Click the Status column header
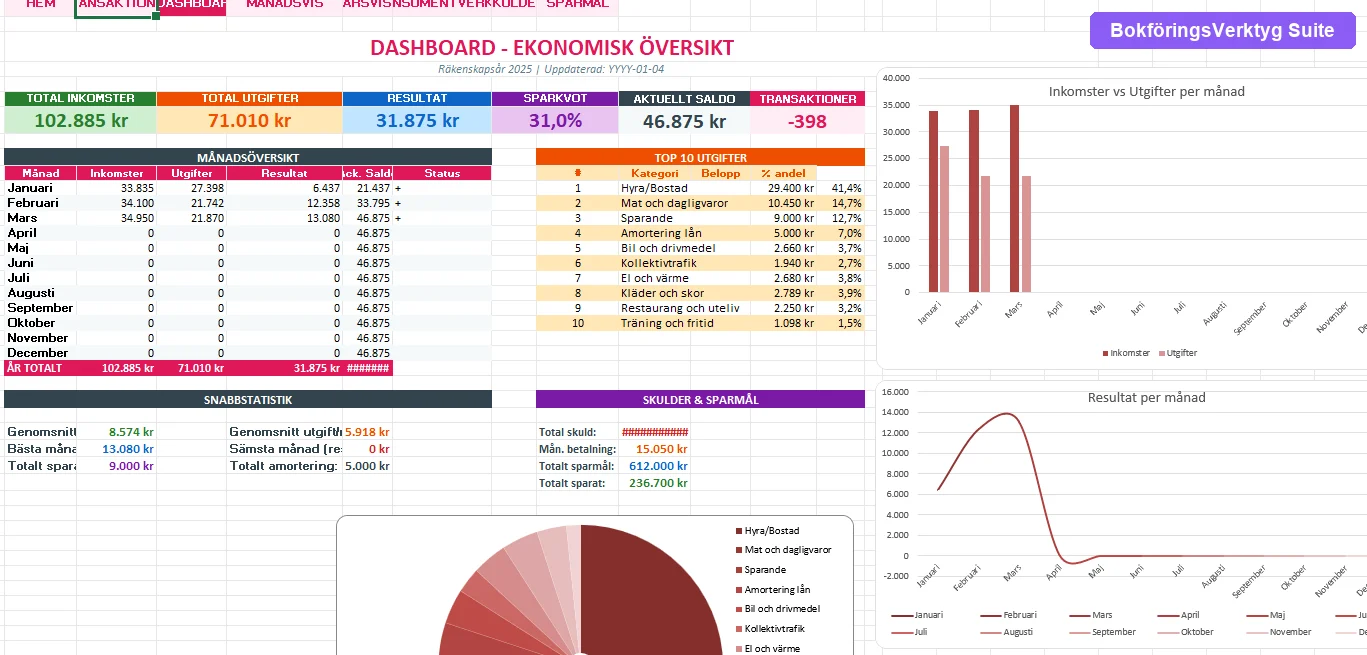Screen dimensions: 1367x655 tap(442, 173)
